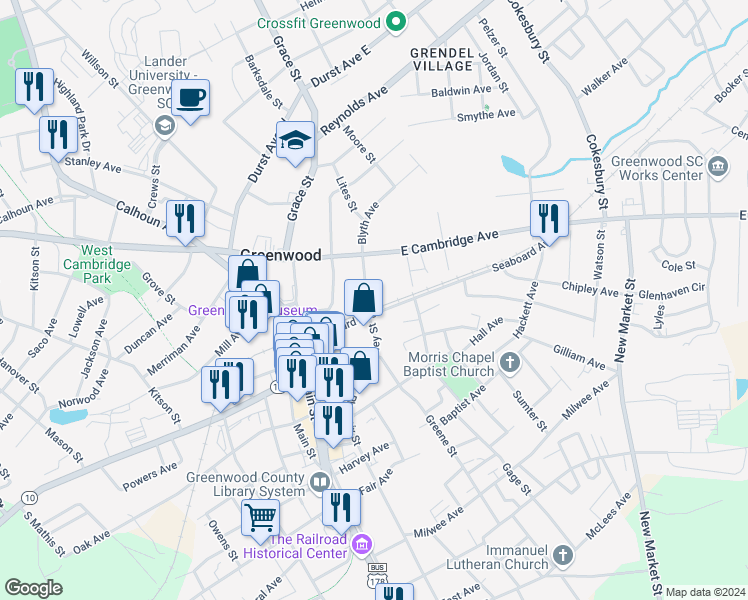
Task: Click the West Cambridge Park label
Action: (x=97, y=264)
